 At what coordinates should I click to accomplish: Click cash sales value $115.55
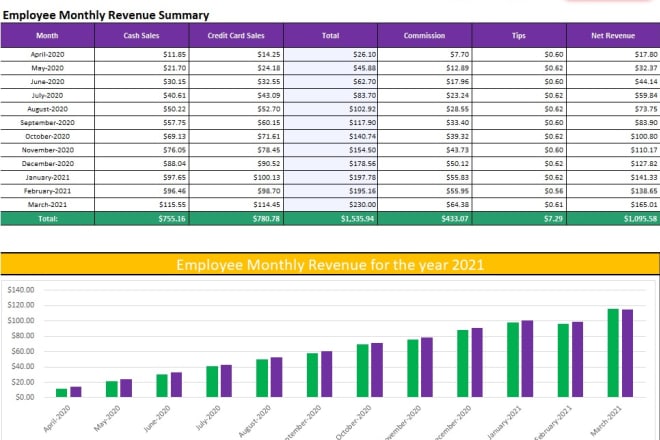pyautogui.click(x=172, y=205)
